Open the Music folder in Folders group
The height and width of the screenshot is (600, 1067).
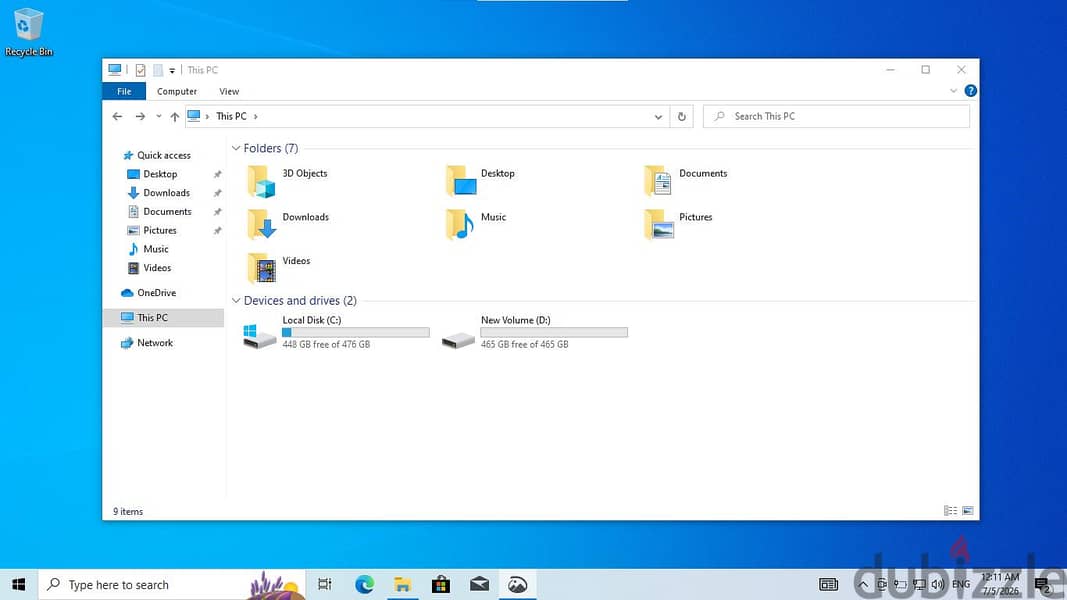pyautogui.click(x=476, y=224)
